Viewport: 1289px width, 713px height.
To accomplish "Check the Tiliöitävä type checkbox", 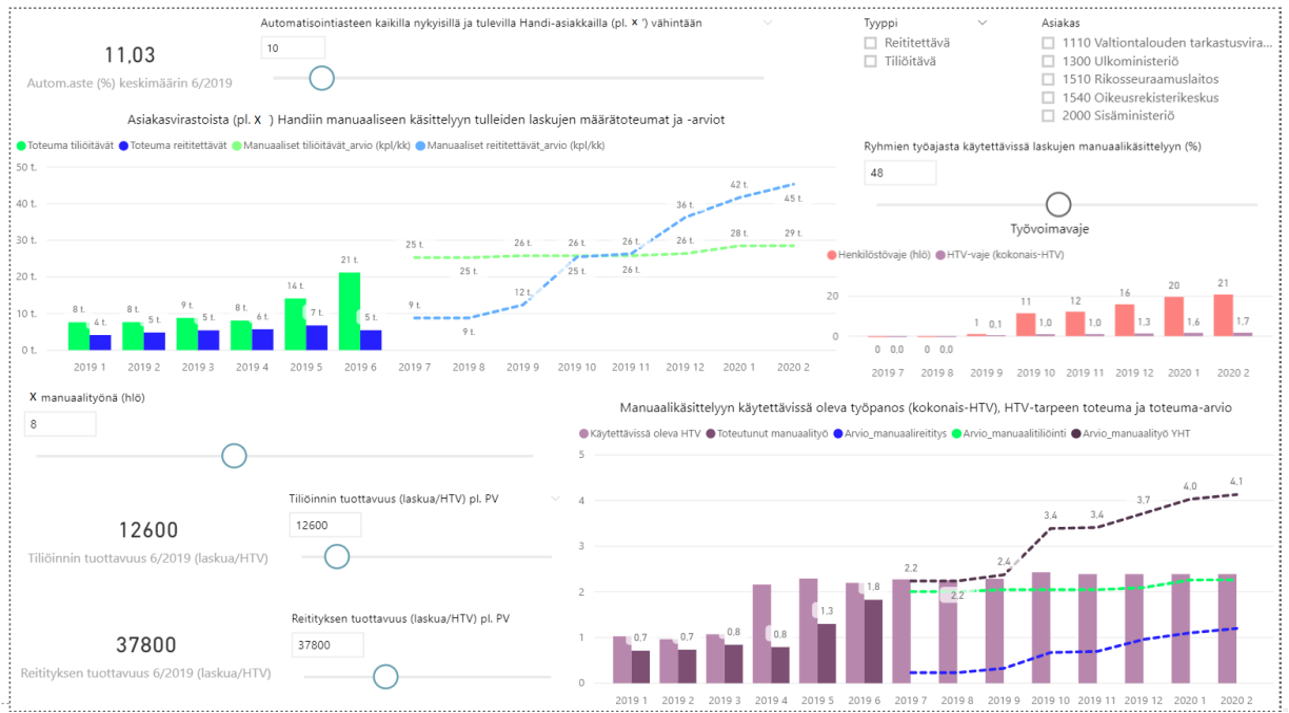I will tap(871, 61).
